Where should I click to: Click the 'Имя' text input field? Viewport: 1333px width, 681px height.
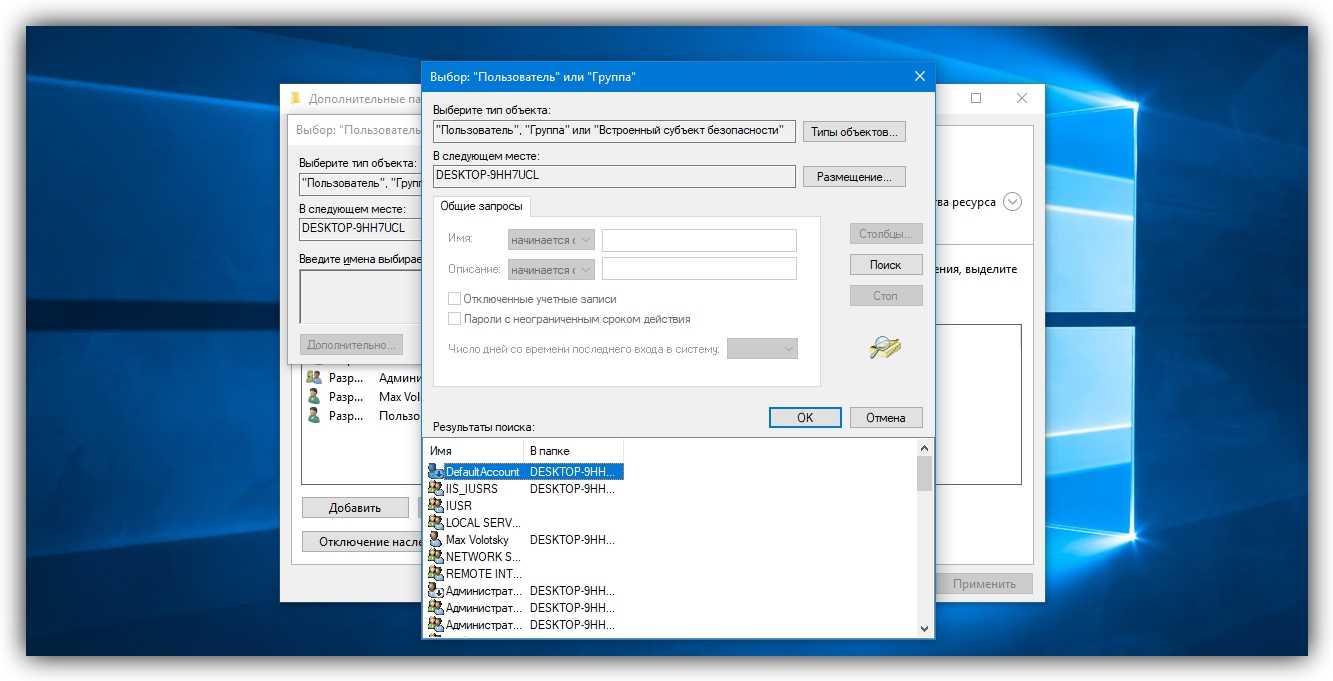coord(699,240)
